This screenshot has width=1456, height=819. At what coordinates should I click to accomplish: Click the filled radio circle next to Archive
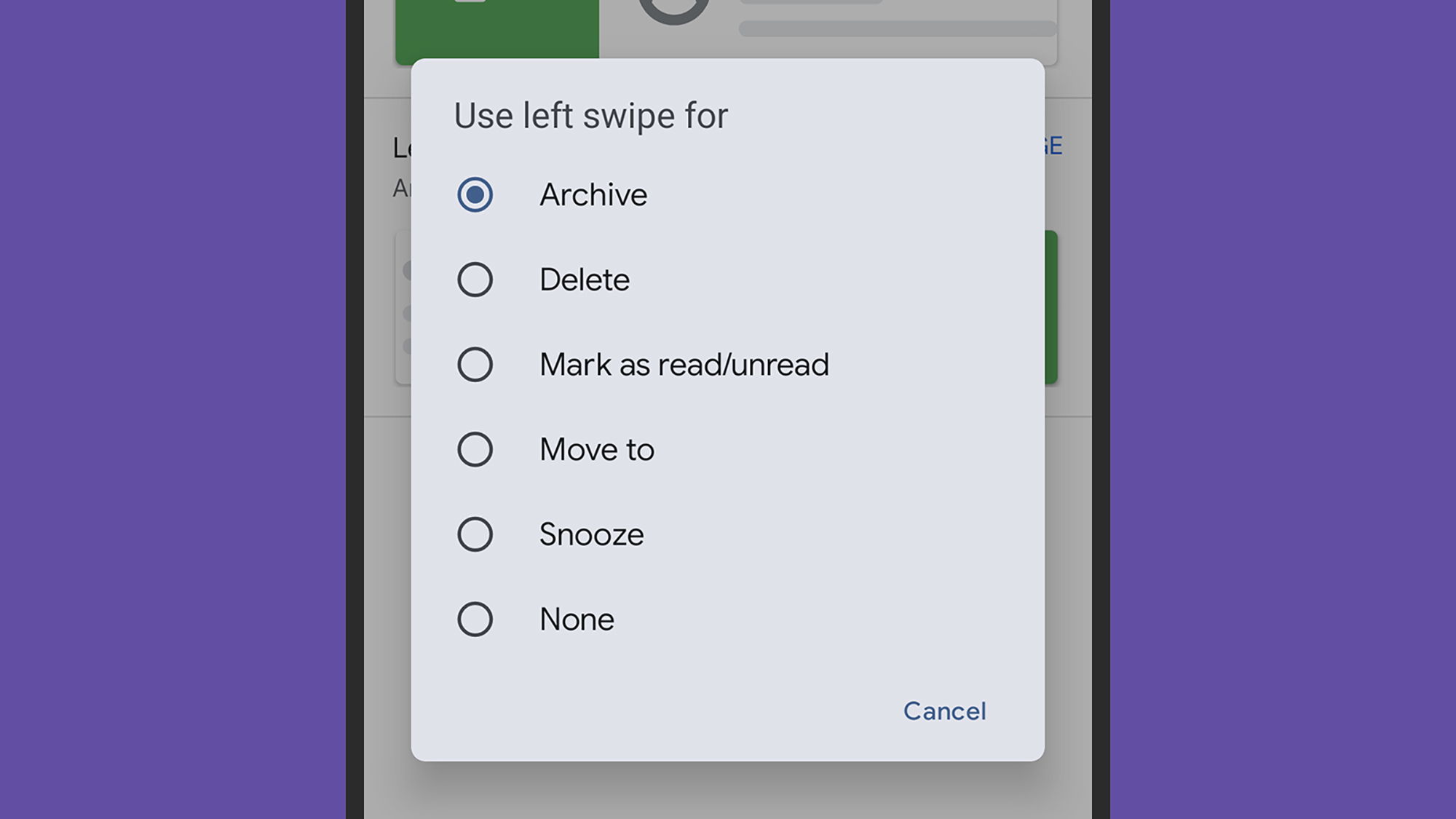(x=474, y=194)
